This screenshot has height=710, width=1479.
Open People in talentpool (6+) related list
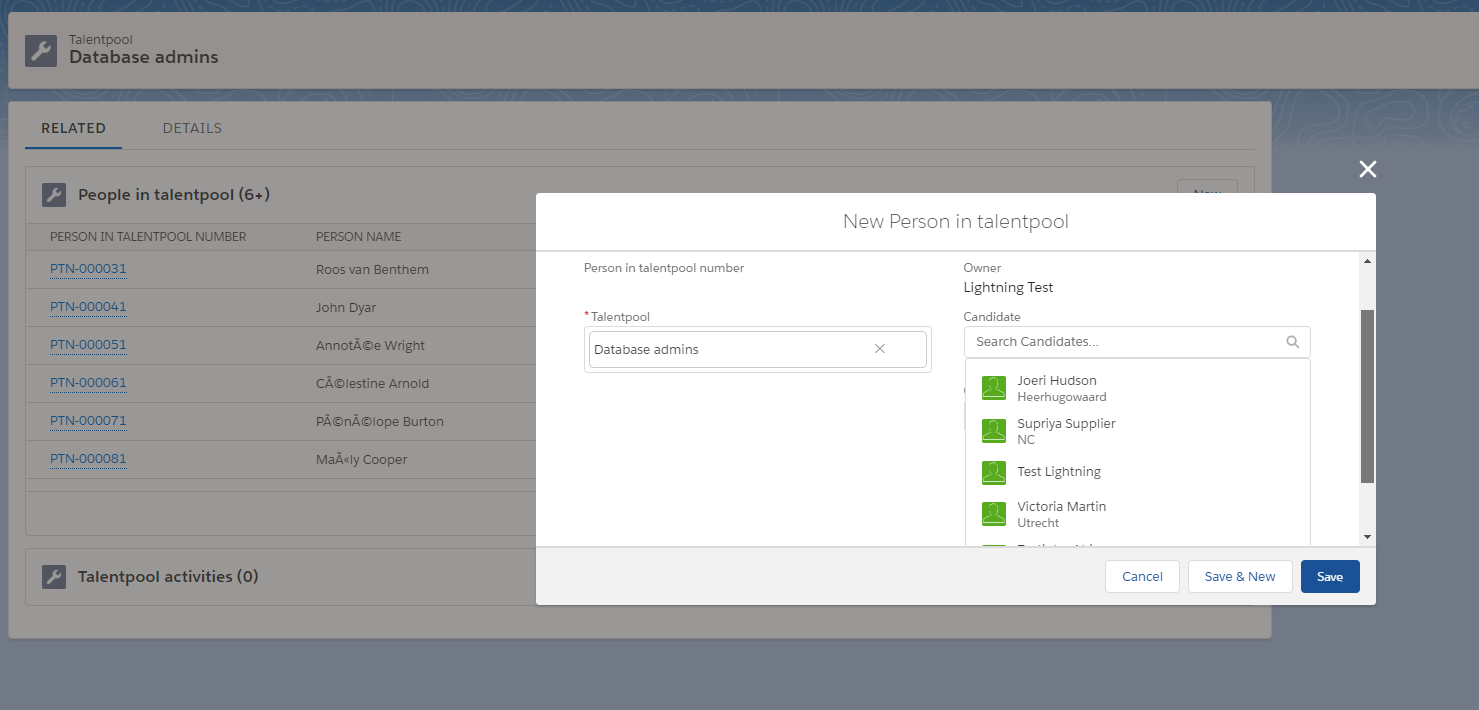click(x=174, y=195)
